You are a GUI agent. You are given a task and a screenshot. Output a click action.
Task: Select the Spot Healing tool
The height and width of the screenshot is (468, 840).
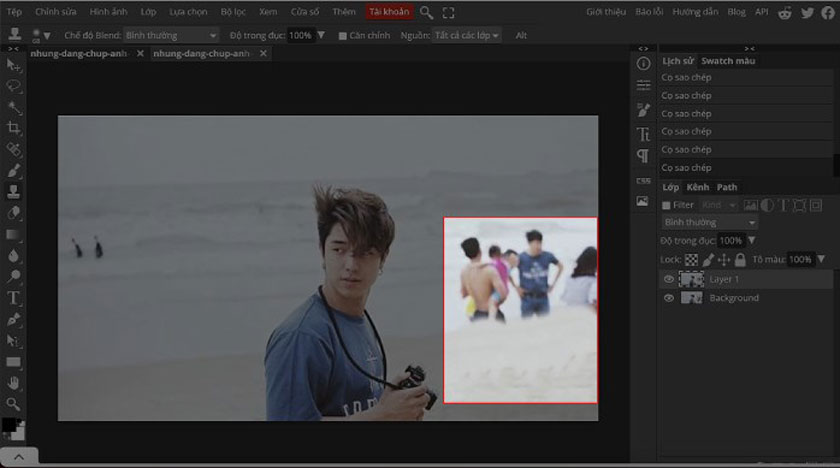(13, 149)
